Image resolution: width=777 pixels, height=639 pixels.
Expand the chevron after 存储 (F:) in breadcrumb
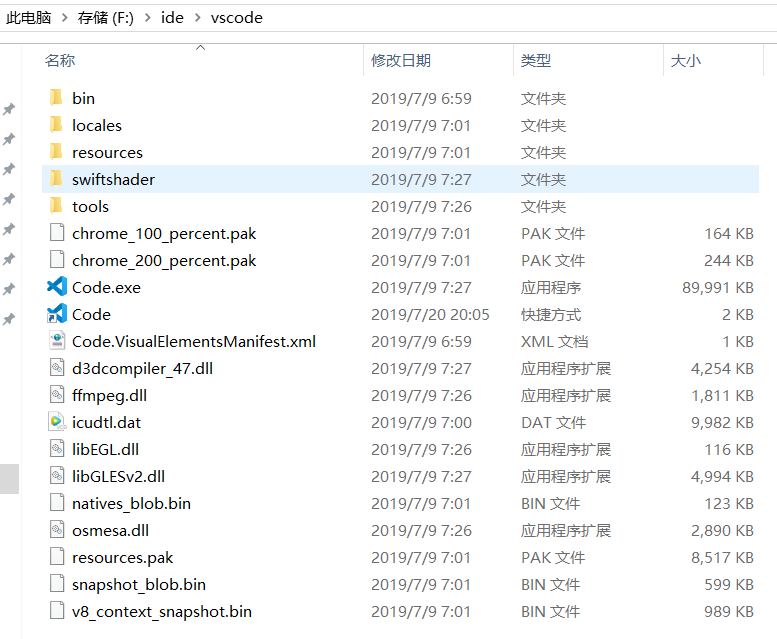[148, 18]
